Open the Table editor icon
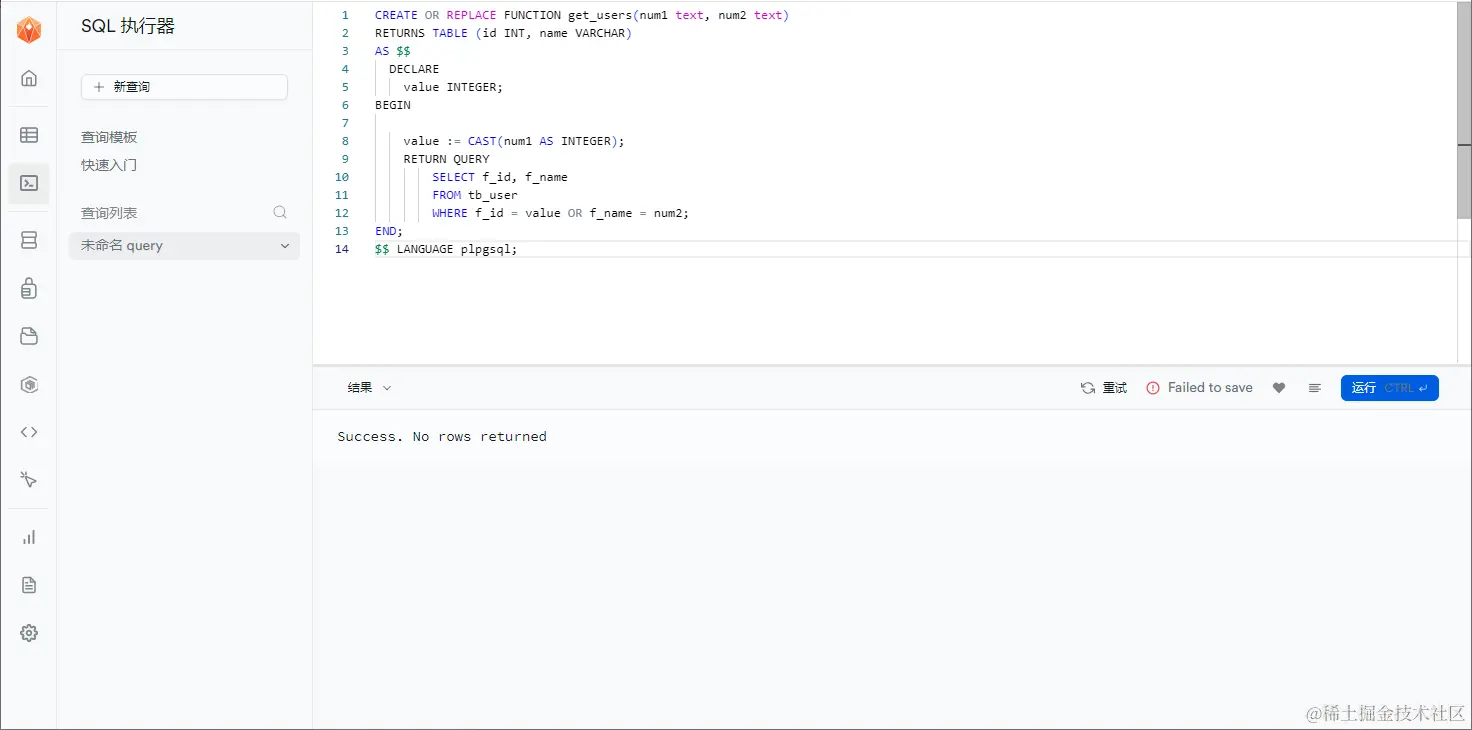Viewport: 1472px width, 730px height. coord(29,135)
